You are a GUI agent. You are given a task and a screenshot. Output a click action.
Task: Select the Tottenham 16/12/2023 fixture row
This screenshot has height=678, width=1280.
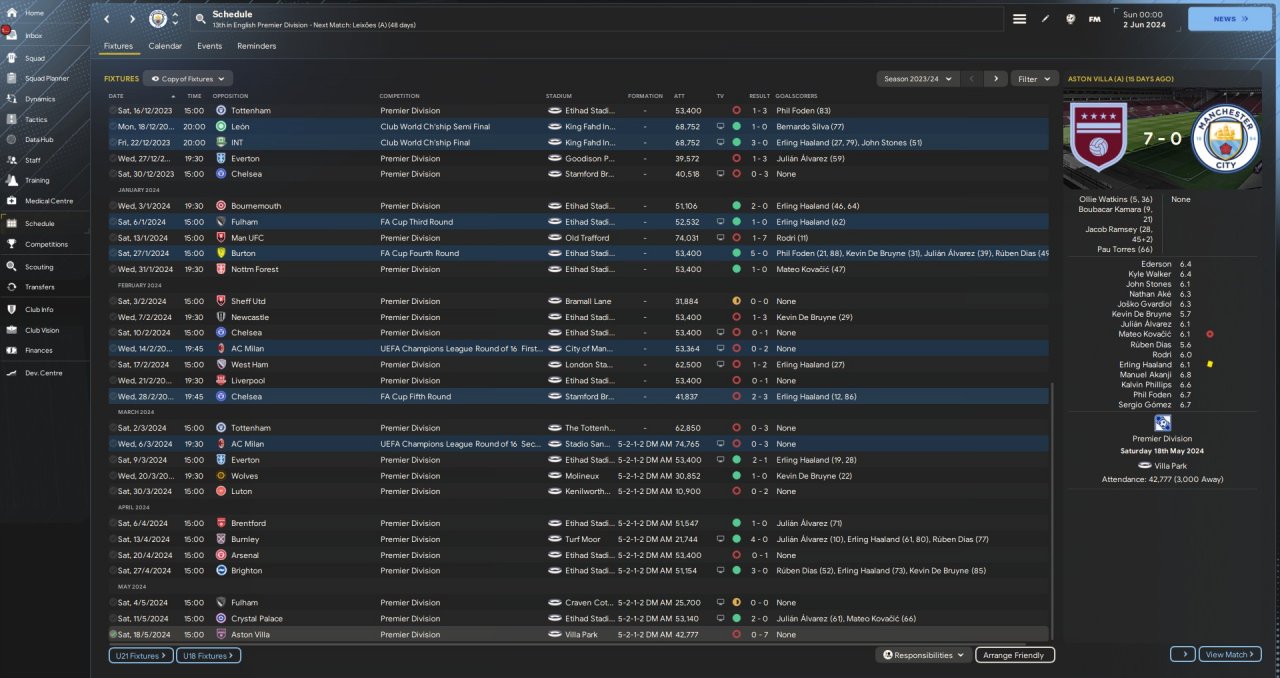tap(578, 110)
